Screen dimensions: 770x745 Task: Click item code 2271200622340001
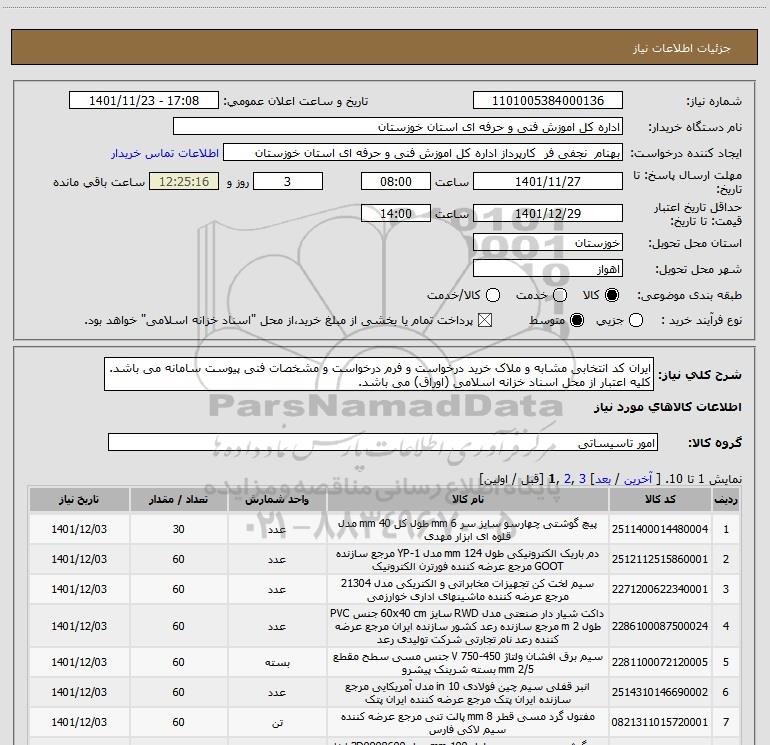660,589
